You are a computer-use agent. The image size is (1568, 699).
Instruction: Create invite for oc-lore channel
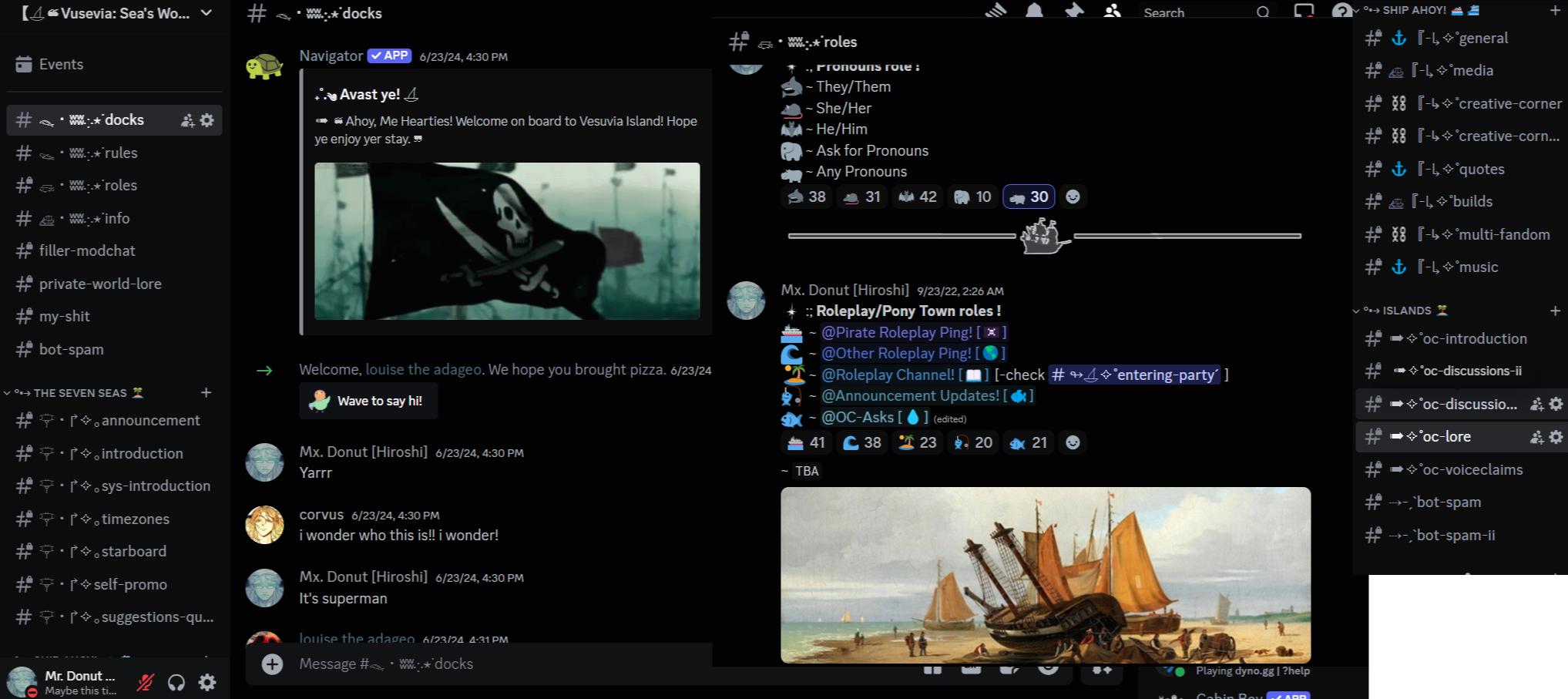(x=1536, y=437)
